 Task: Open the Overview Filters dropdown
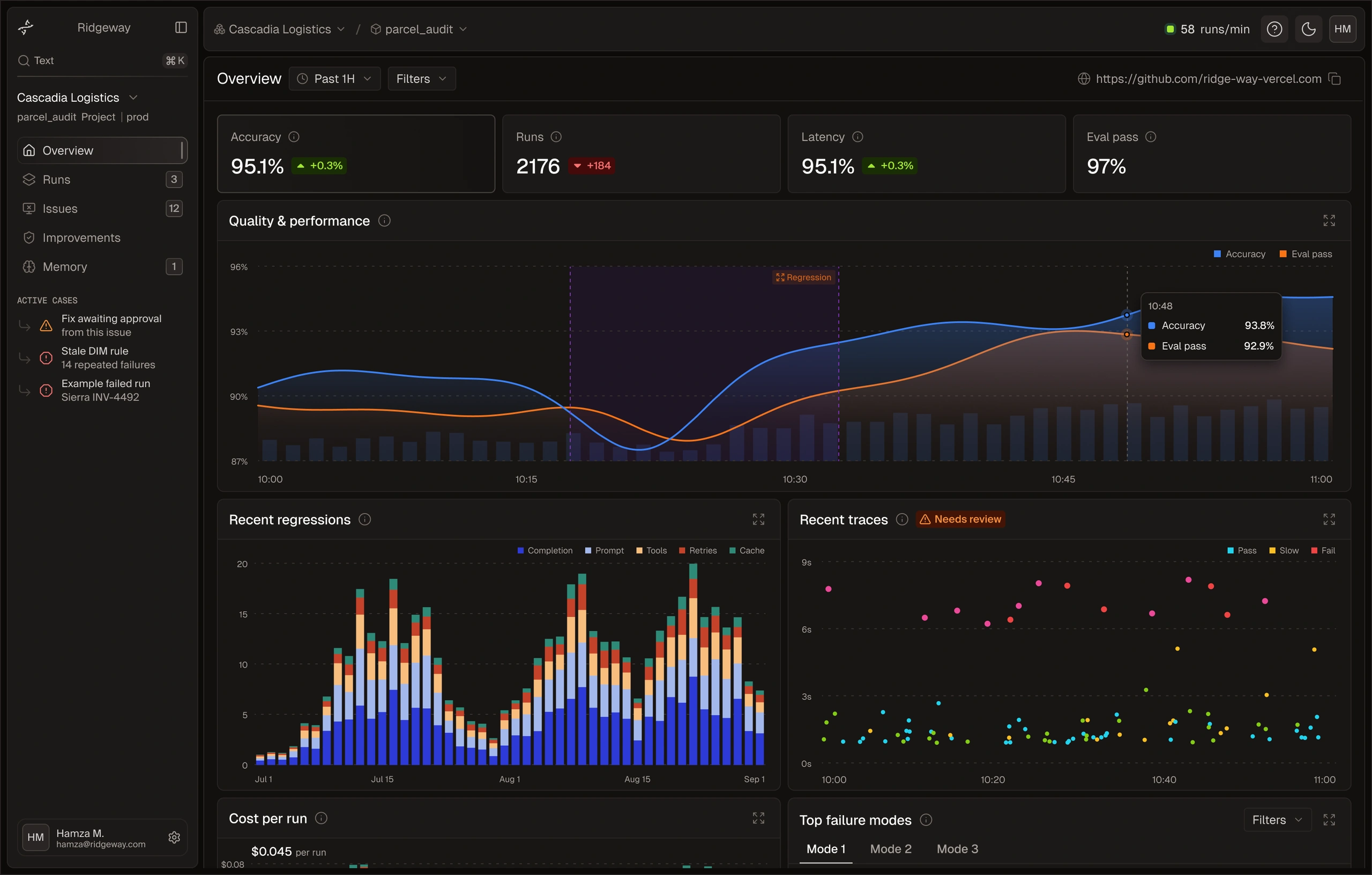point(421,79)
